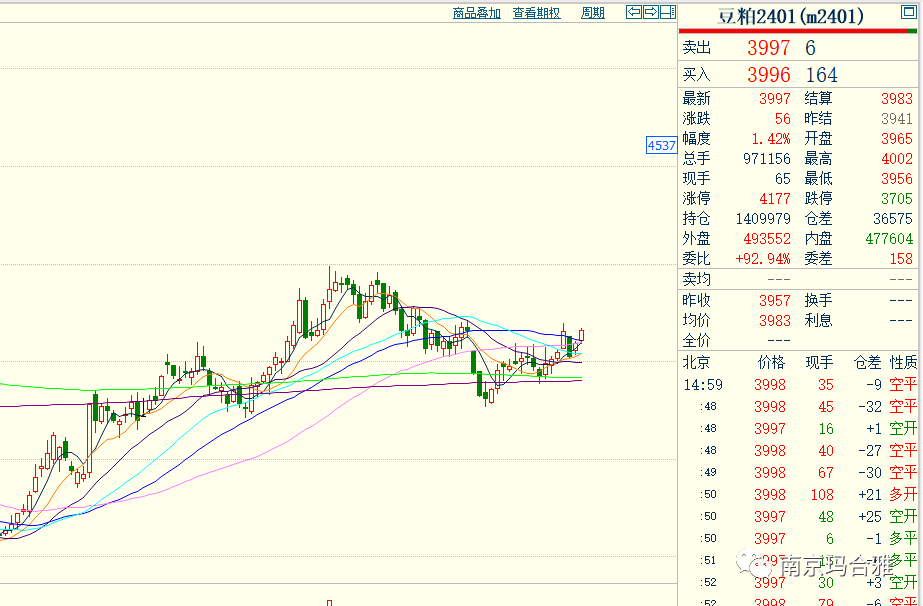923x606 pixels.
Task: Open the 周期 period selector
Action: [x=593, y=13]
